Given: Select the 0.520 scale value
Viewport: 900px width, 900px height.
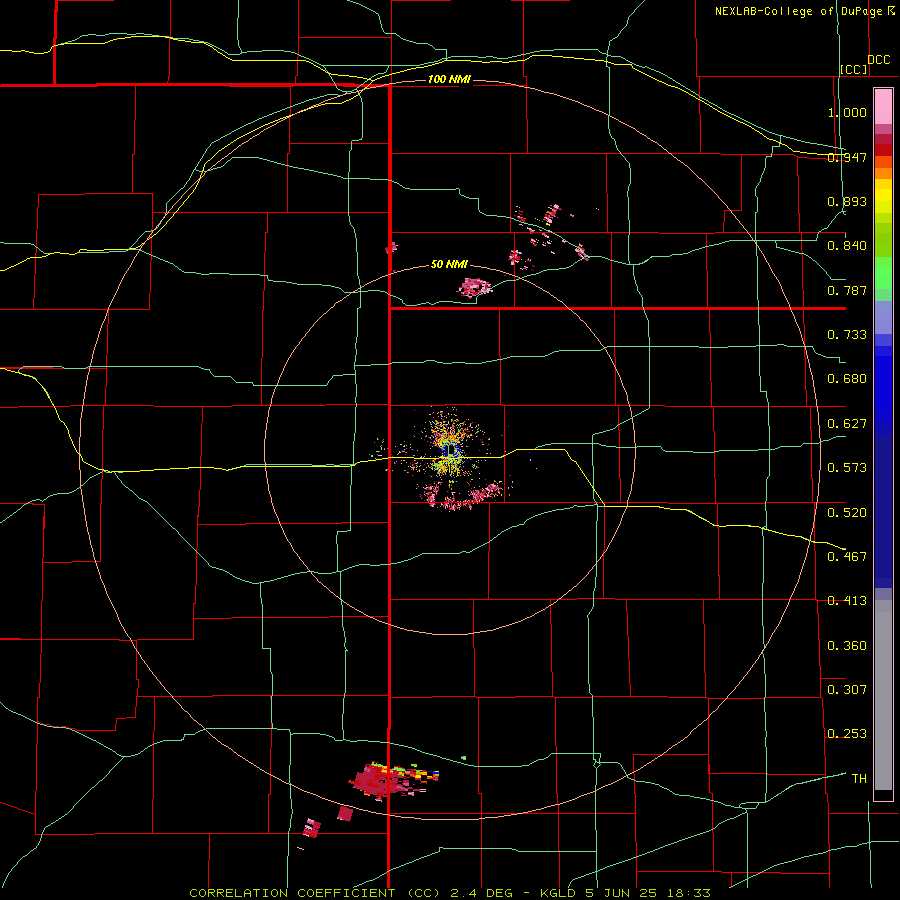Looking at the screenshot, I should (x=847, y=513).
